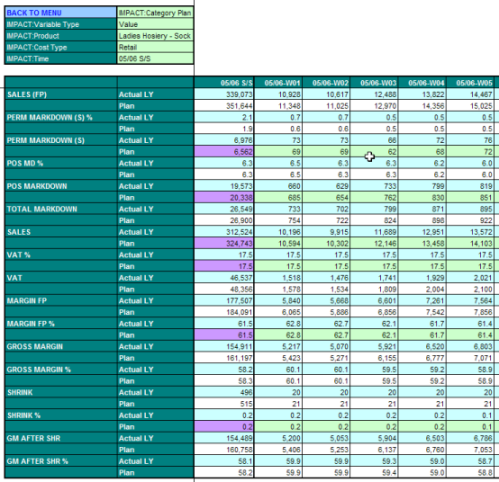Select W03 Sales plan cell 12,146
This screenshot has width=499, height=482.
374,243
